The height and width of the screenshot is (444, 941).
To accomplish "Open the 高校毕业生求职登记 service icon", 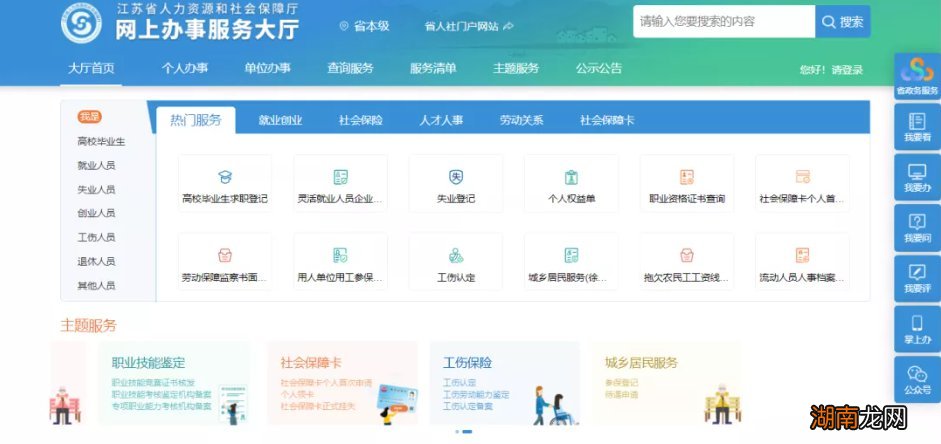I will point(225,177).
